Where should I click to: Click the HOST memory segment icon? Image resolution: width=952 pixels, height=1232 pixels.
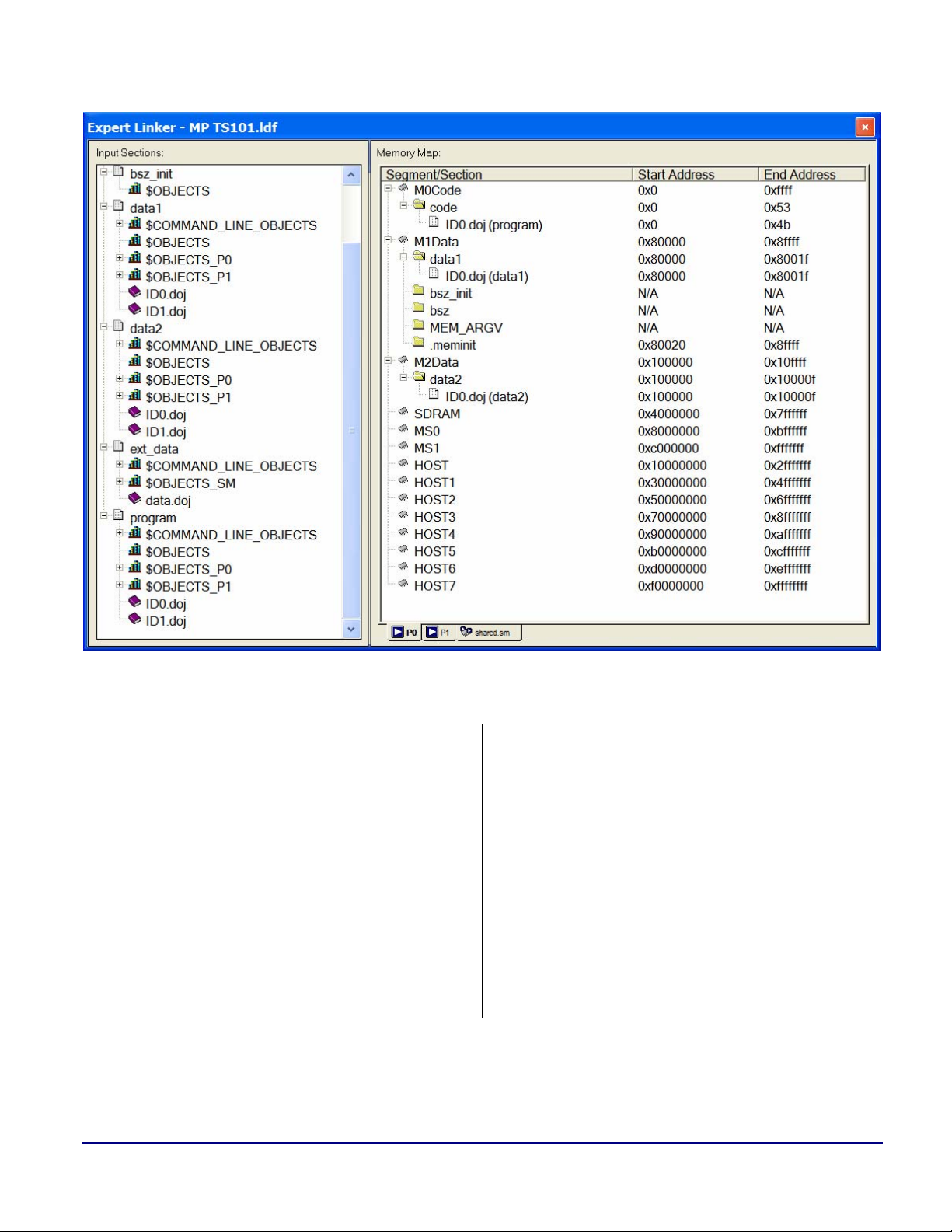coord(403,464)
